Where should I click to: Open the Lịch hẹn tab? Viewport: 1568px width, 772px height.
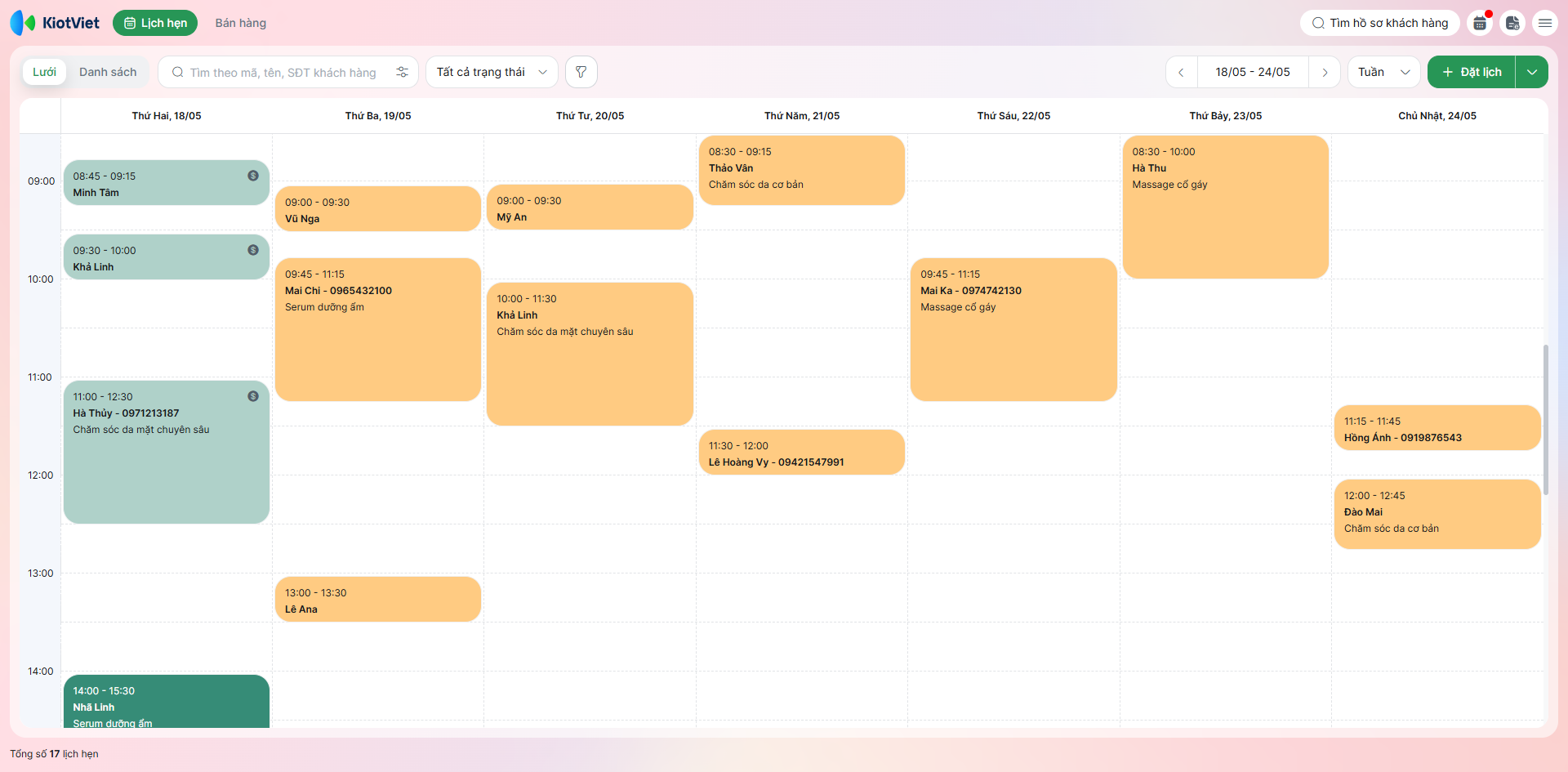click(155, 23)
